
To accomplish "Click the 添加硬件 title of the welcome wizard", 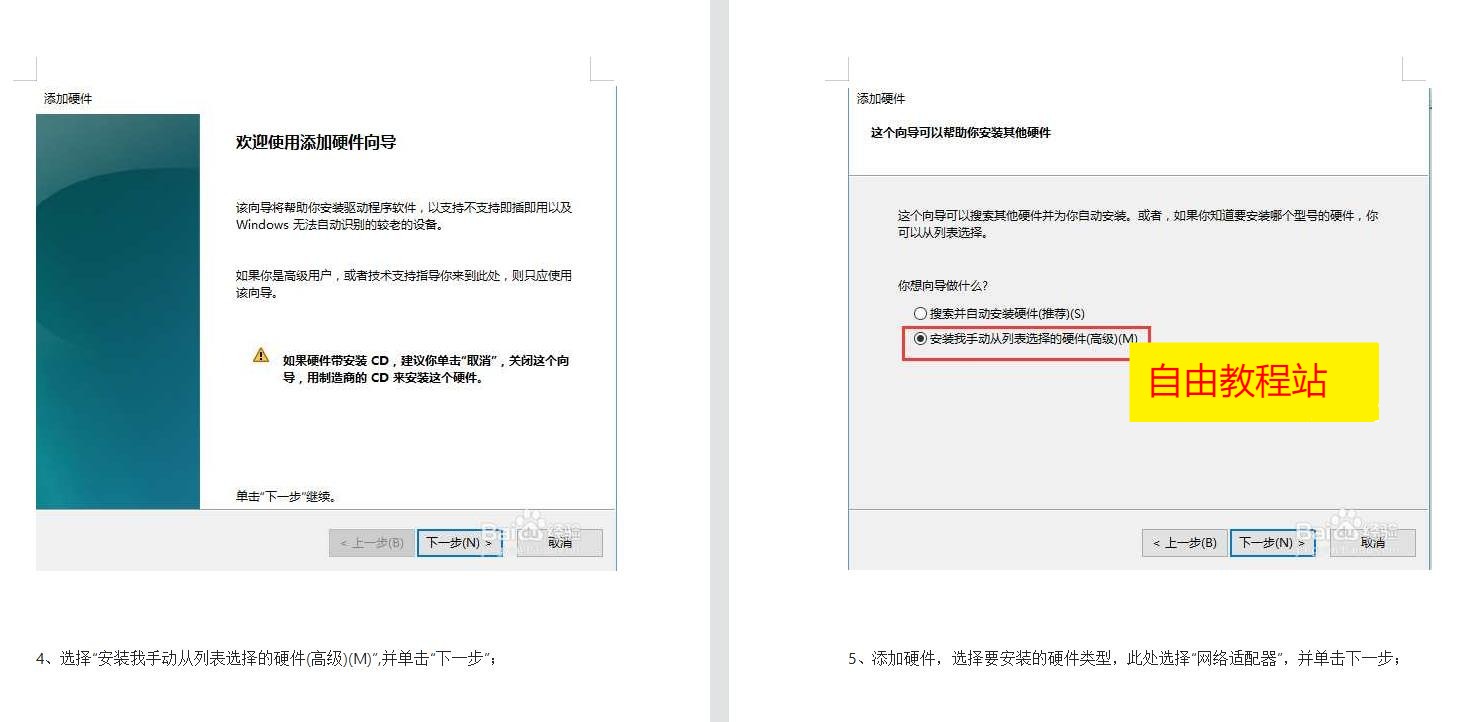I will [68, 99].
